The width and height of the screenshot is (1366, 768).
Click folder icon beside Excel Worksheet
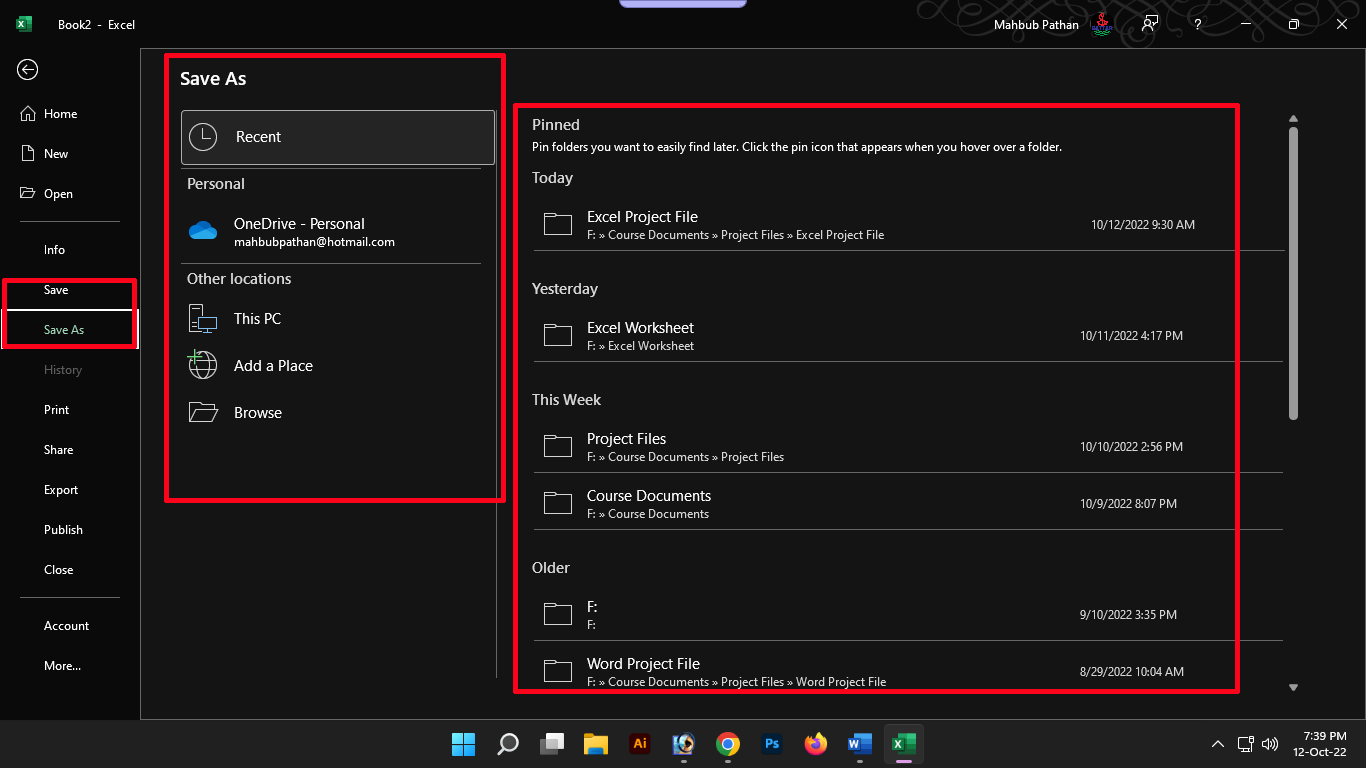click(x=558, y=335)
